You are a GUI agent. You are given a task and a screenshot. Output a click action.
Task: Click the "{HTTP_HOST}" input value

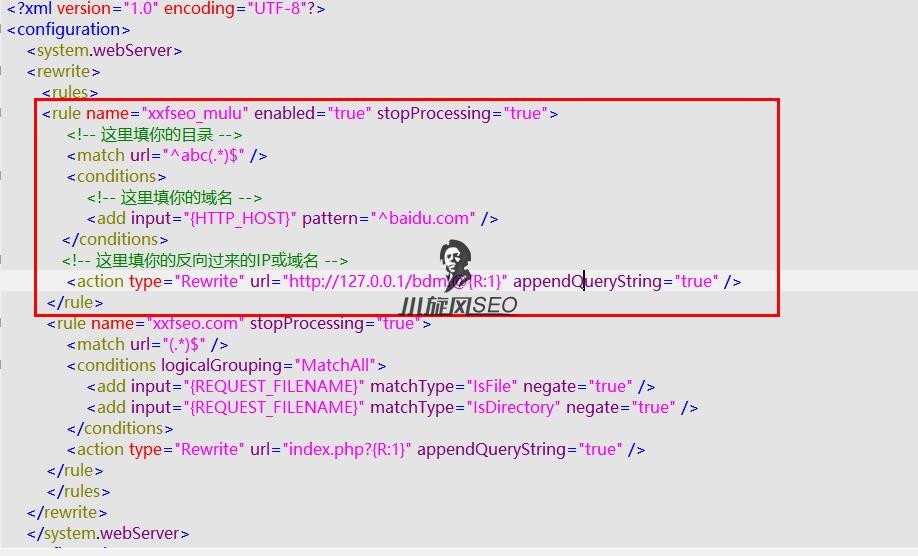(240, 219)
